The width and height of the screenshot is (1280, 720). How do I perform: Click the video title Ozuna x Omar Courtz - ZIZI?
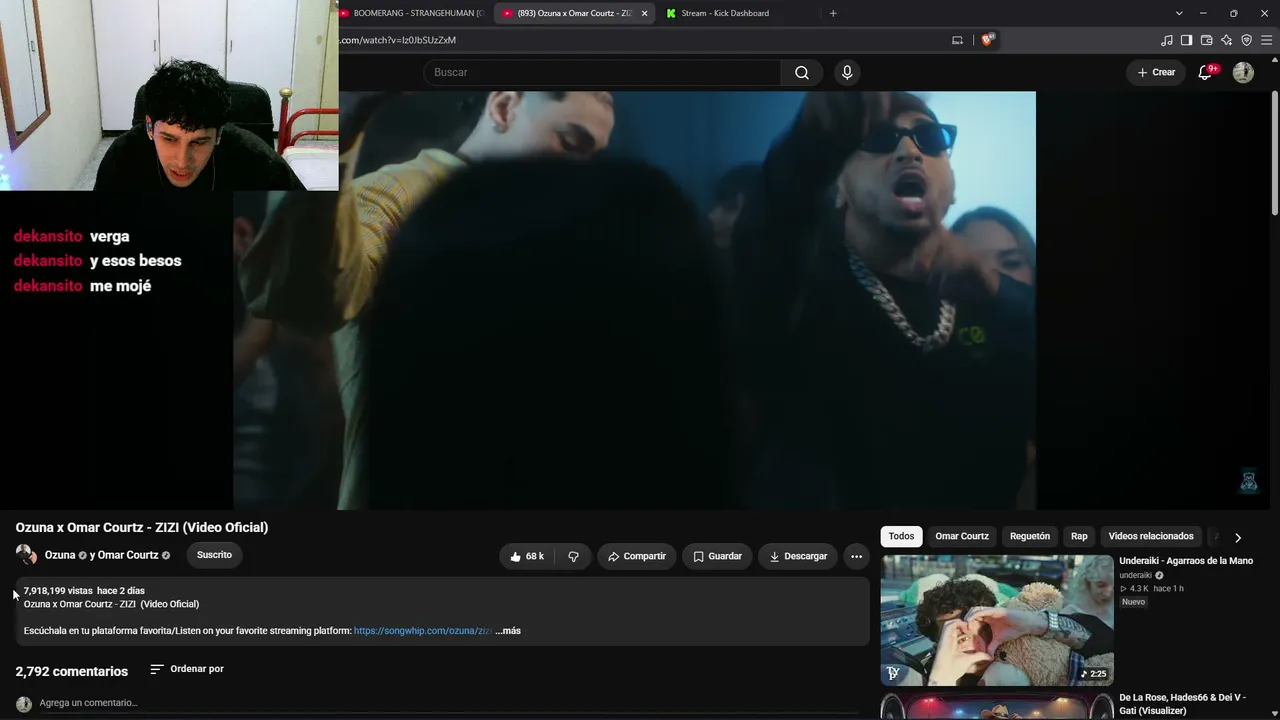142,527
